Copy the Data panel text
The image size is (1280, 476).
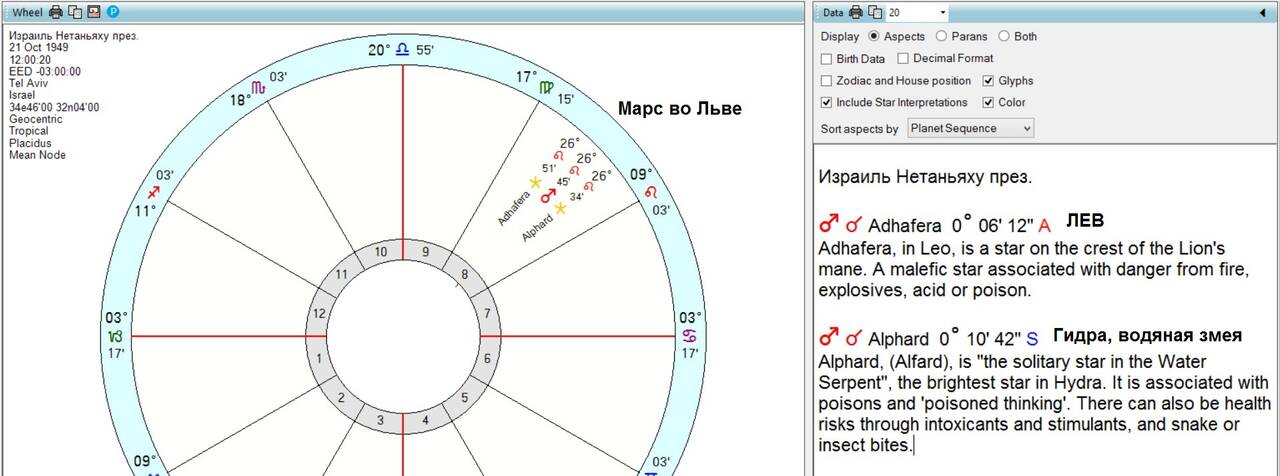[875, 12]
